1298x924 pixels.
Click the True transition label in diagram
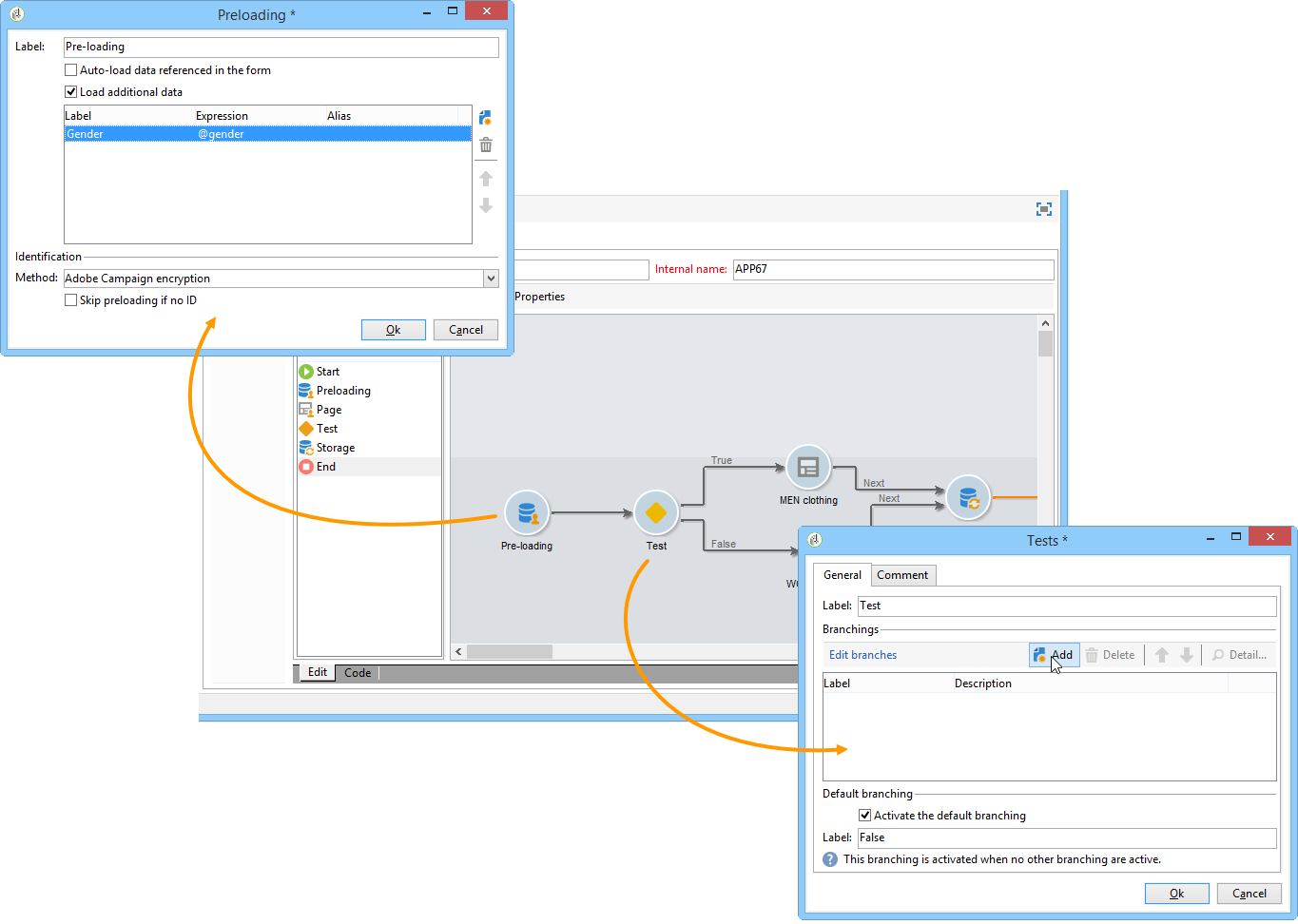click(722, 461)
